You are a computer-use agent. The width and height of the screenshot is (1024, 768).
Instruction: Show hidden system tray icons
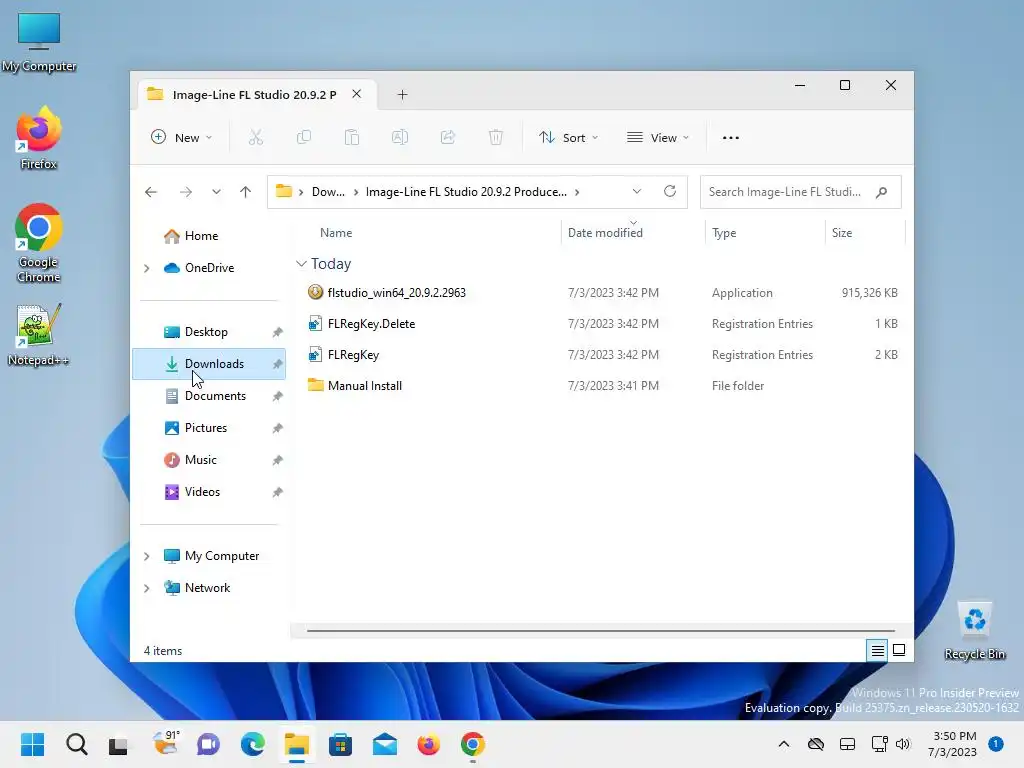click(784, 744)
